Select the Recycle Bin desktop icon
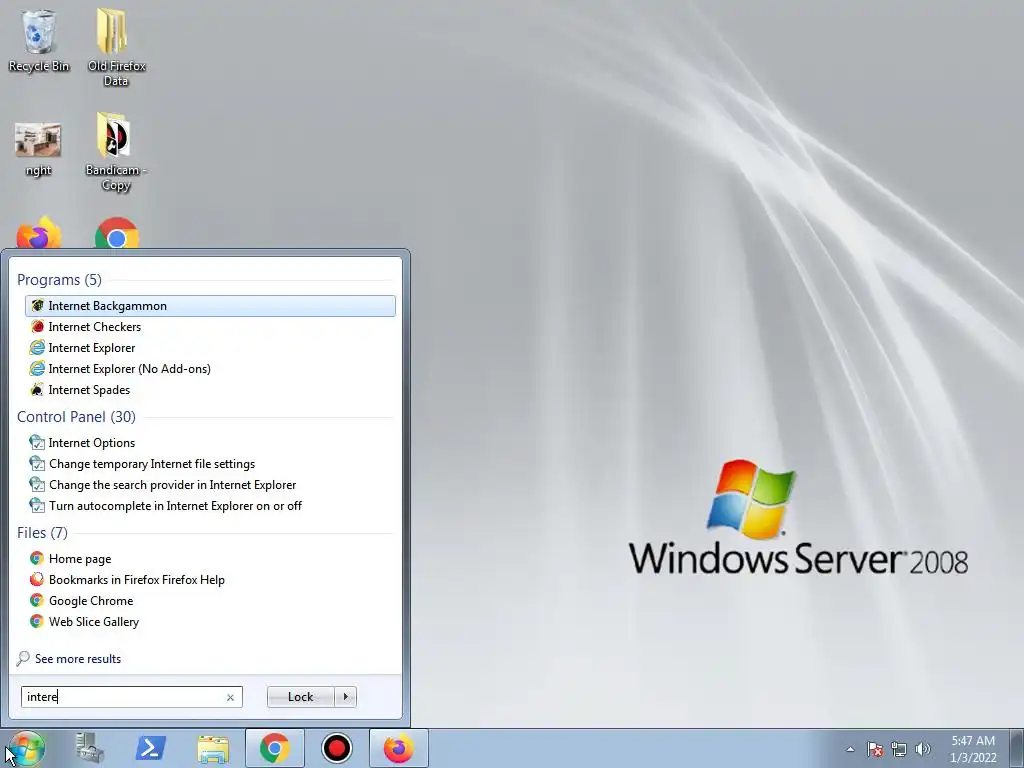Viewport: 1024px width, 768px height. coord(39,40)
